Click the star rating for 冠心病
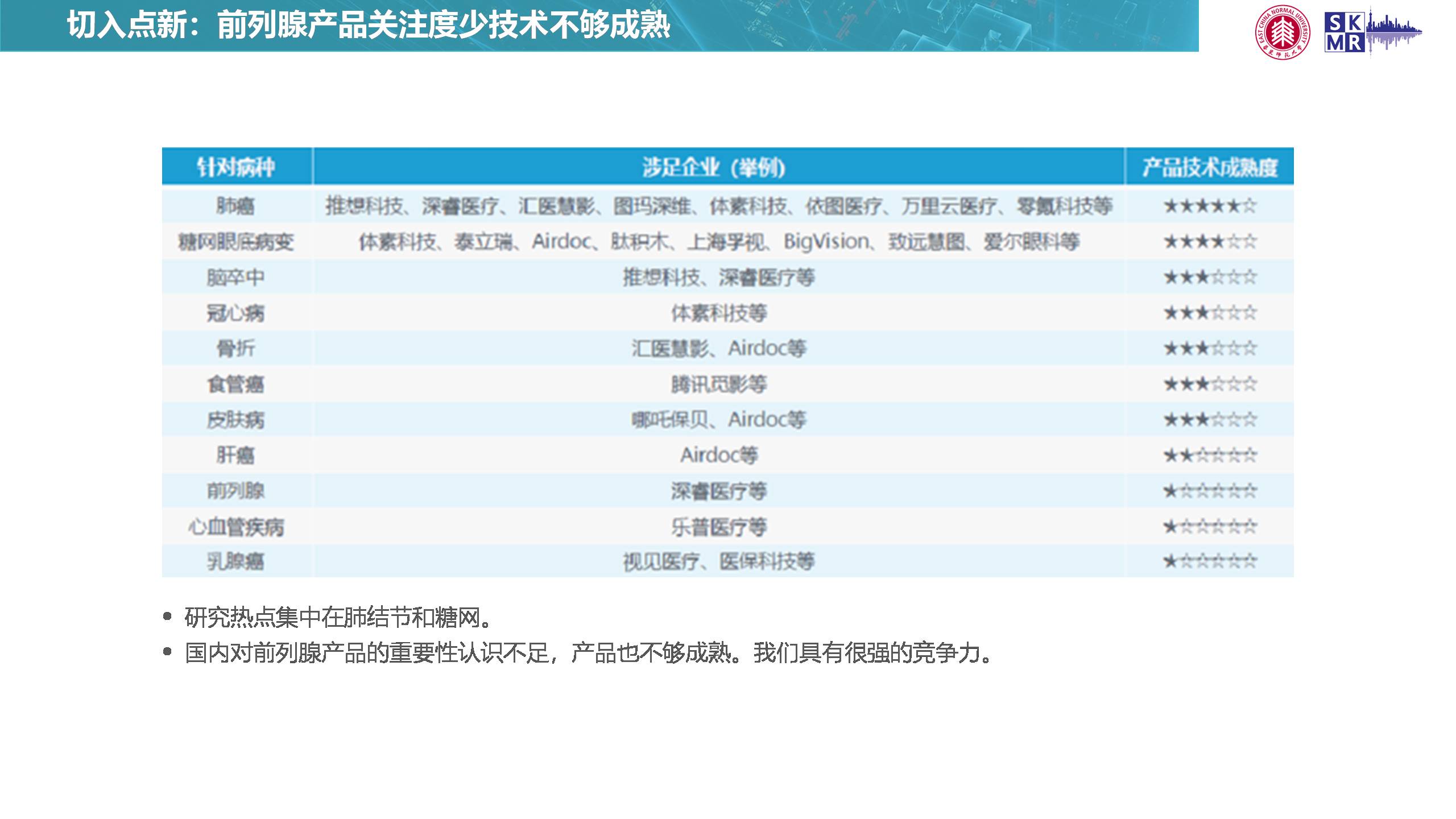Viewport: 1456px width, 819px height. 1210,313
